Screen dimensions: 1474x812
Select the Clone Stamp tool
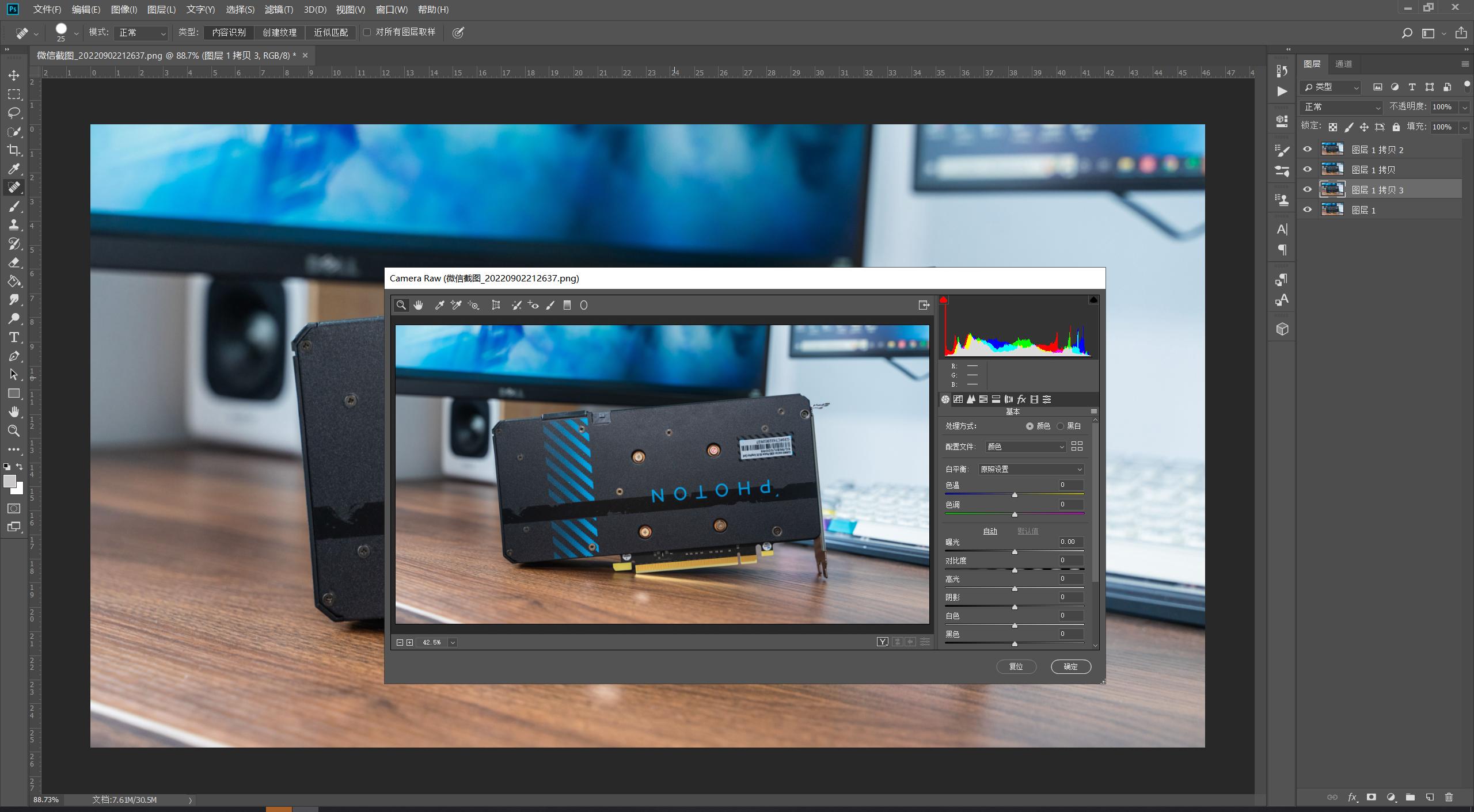14,225
